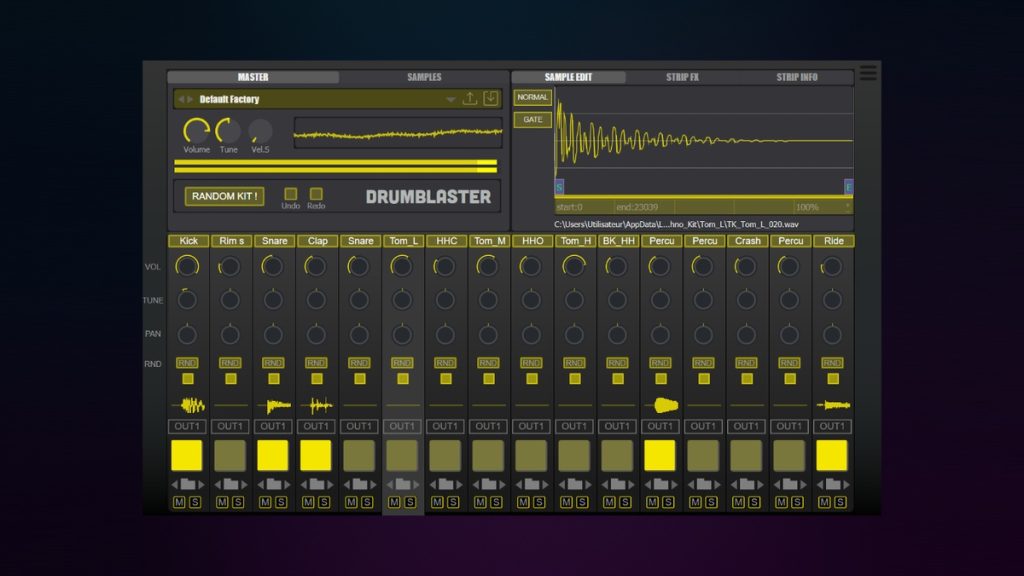Switch to the MASTER tab
Screen dimensions: 1024x576
(253, 77)
